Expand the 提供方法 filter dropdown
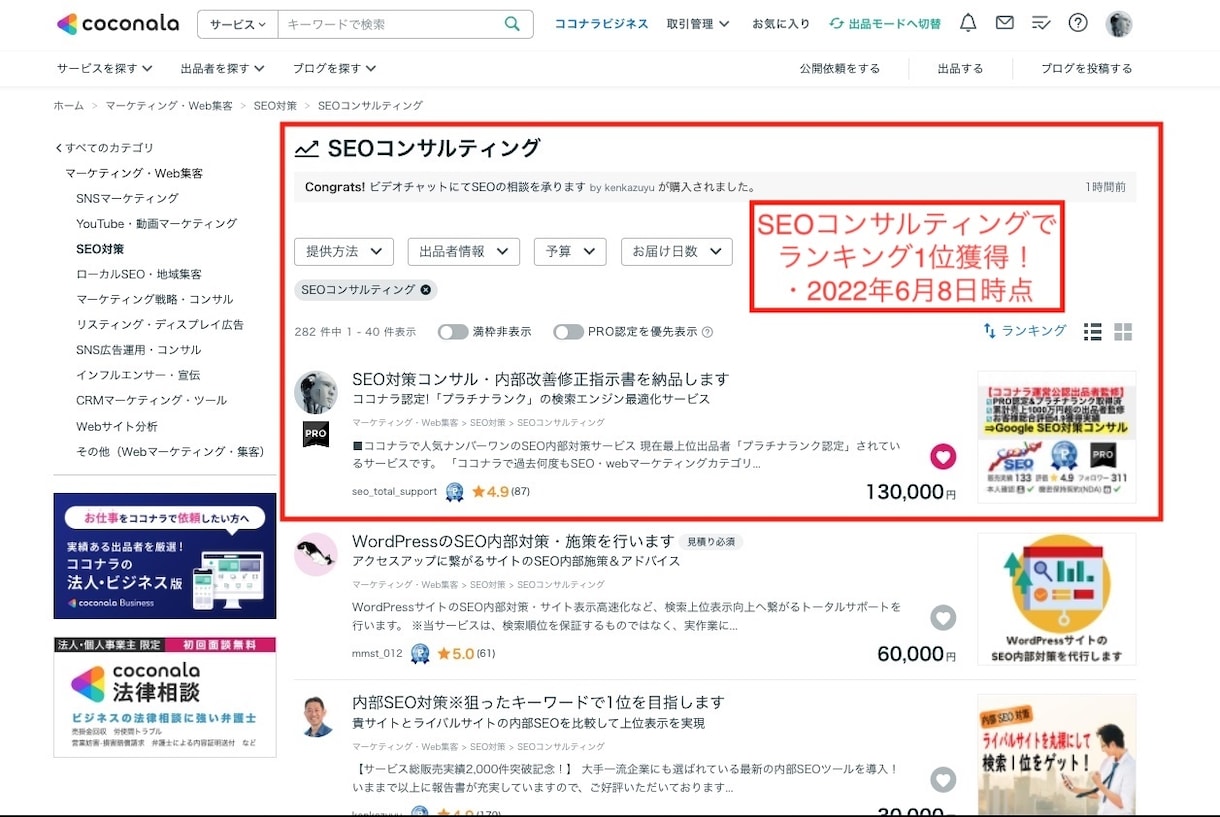 [x=344, y=252]
